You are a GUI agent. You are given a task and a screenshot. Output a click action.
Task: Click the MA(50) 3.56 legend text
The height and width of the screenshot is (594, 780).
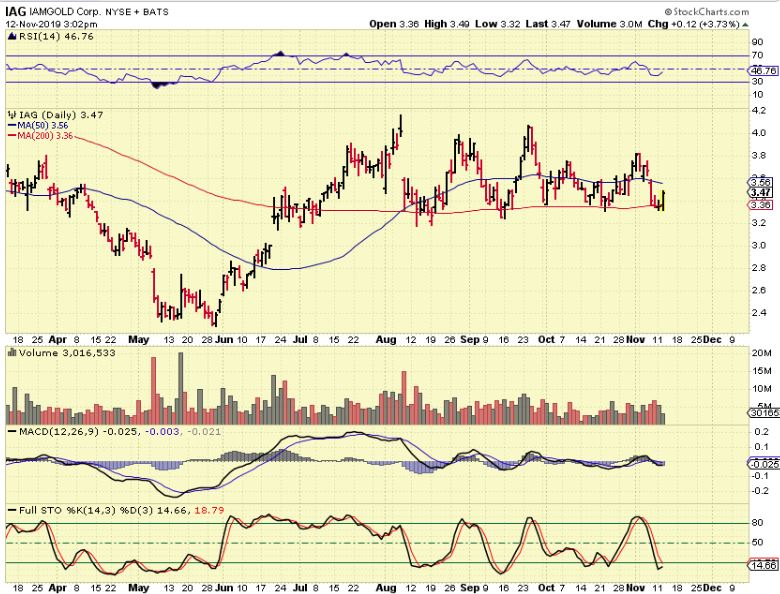tap(43, 126)
